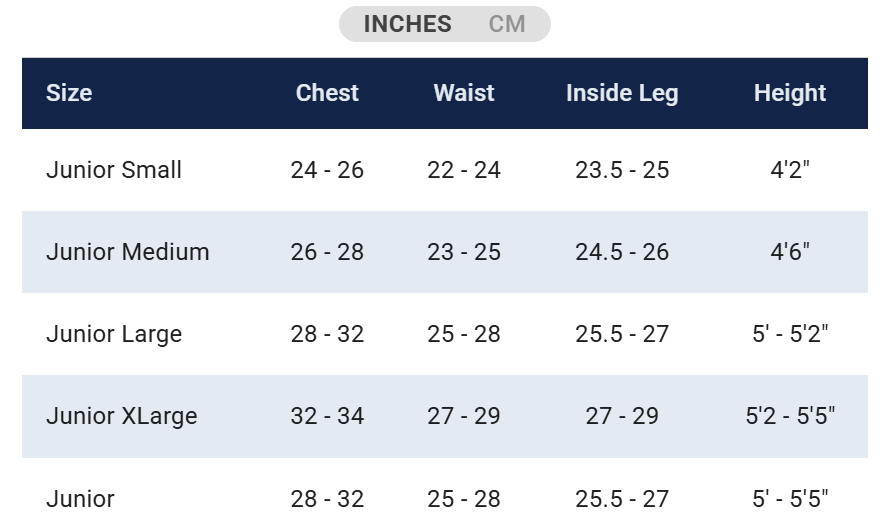
Task: Click the Junior Medium waist value 23 - 25
Action: pyautogui.click(x=464, y=252)
